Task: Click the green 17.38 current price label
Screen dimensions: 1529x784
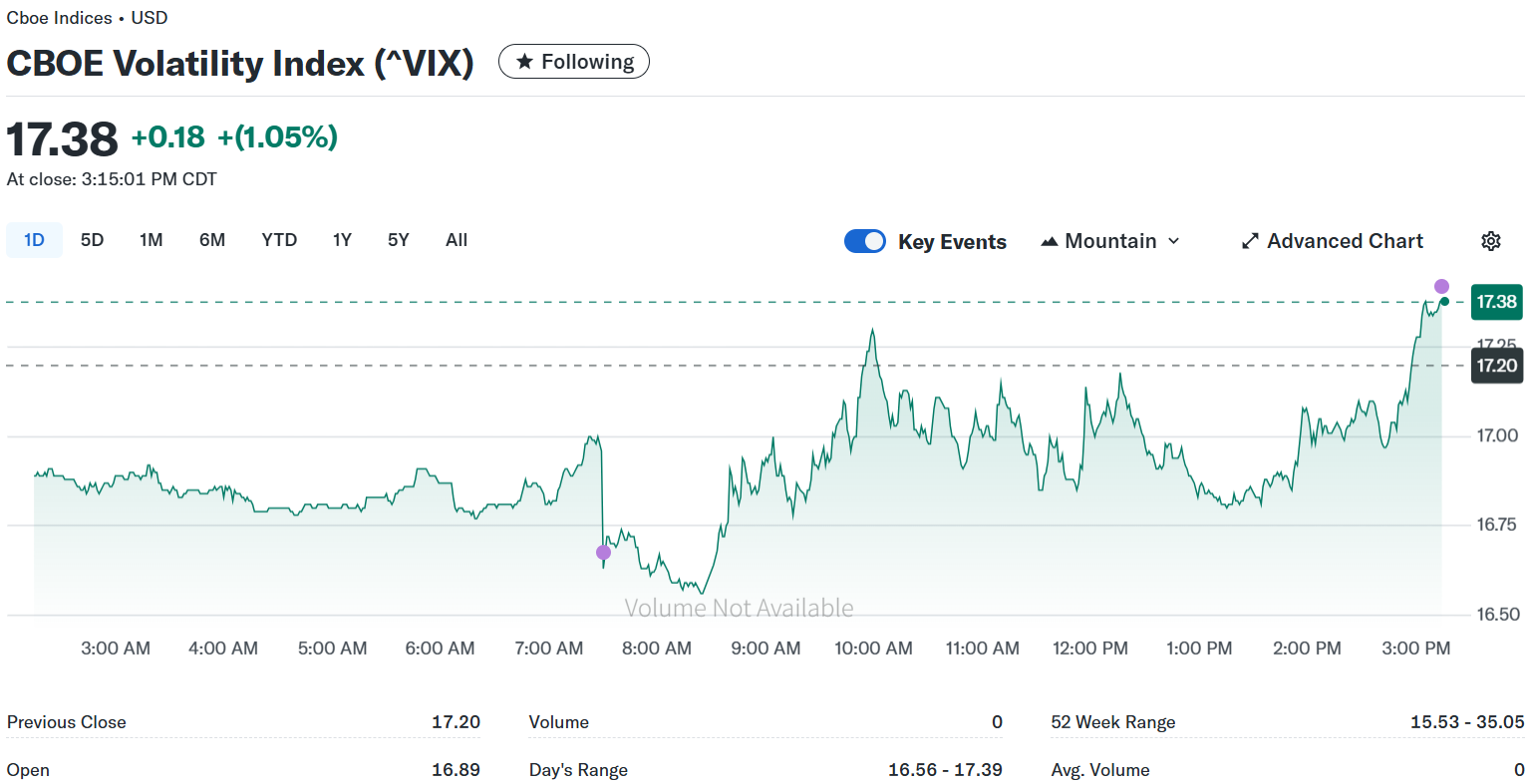Action: tap(1497, 302)
